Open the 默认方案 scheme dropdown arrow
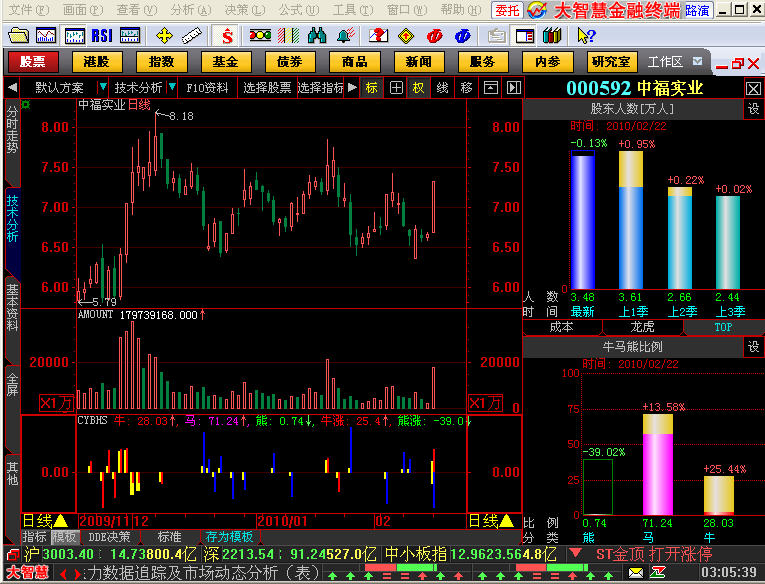The height and width of the screenshot is (584, 765). point(100,87)
